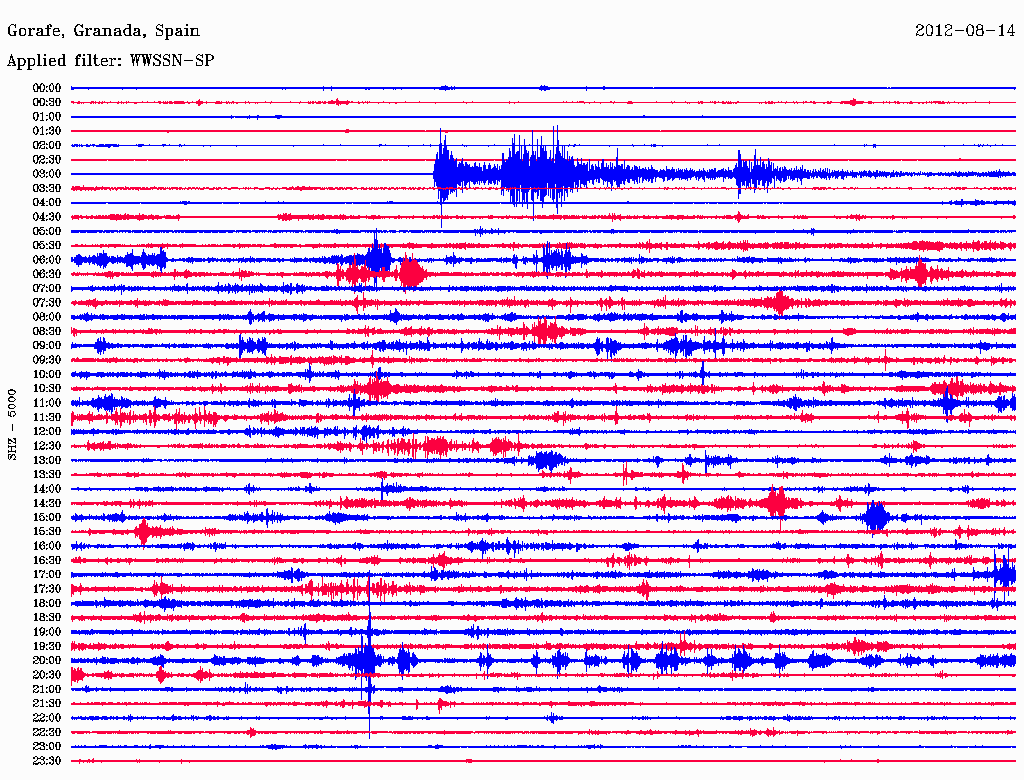Click the red burst on the 06:30 trace

coord(412,273)
